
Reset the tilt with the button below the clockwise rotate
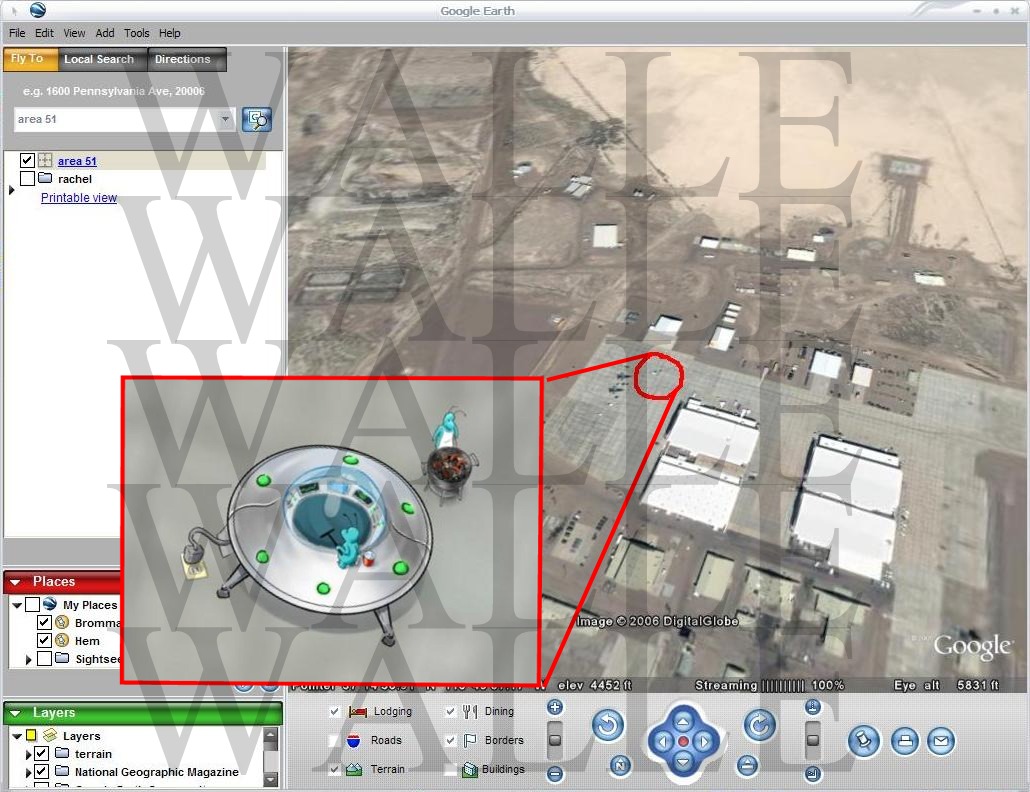click(x=747, y=765)
